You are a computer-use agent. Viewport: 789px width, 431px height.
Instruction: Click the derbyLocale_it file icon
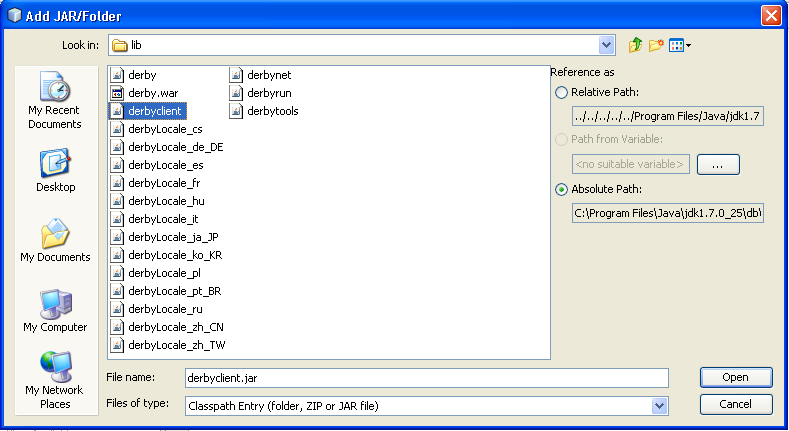(x=117, y=219)
